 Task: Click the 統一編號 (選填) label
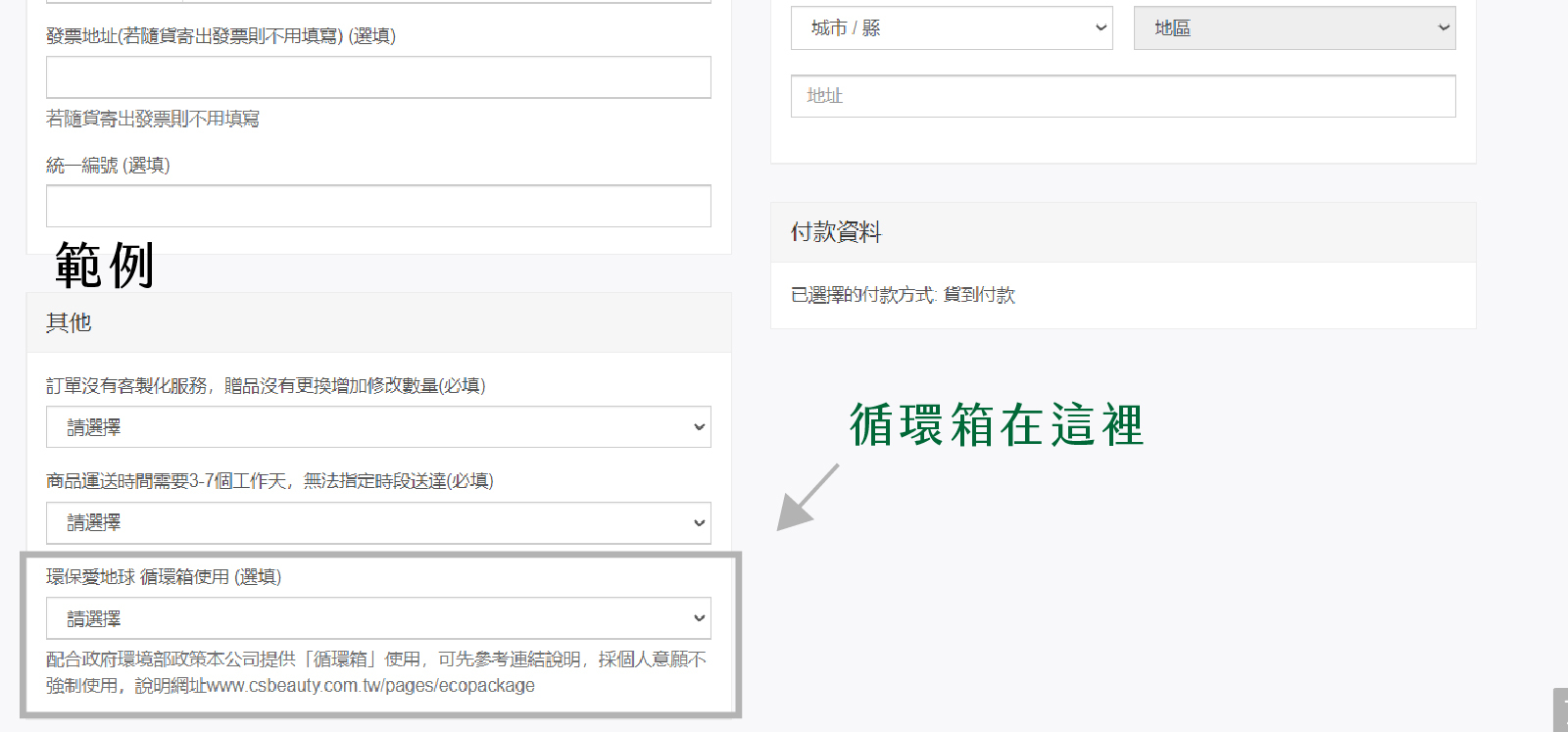(x=108, y=166)
